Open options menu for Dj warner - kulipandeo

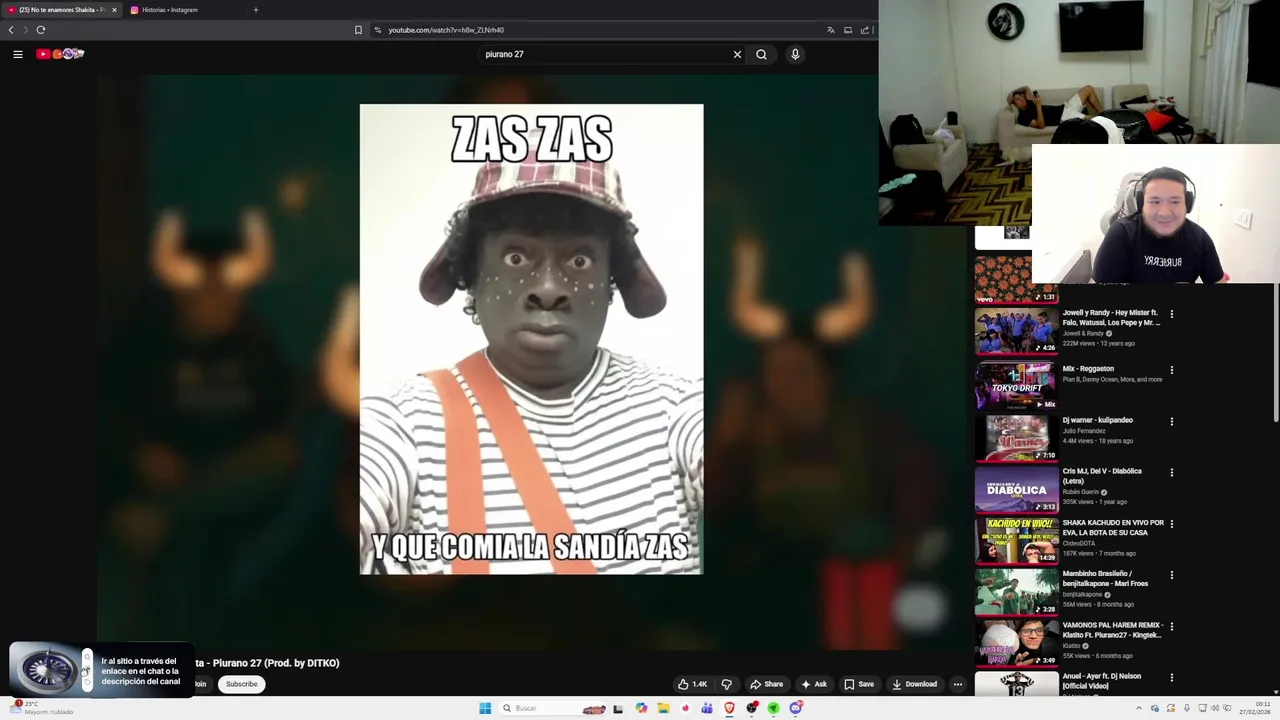point(1172,421)
